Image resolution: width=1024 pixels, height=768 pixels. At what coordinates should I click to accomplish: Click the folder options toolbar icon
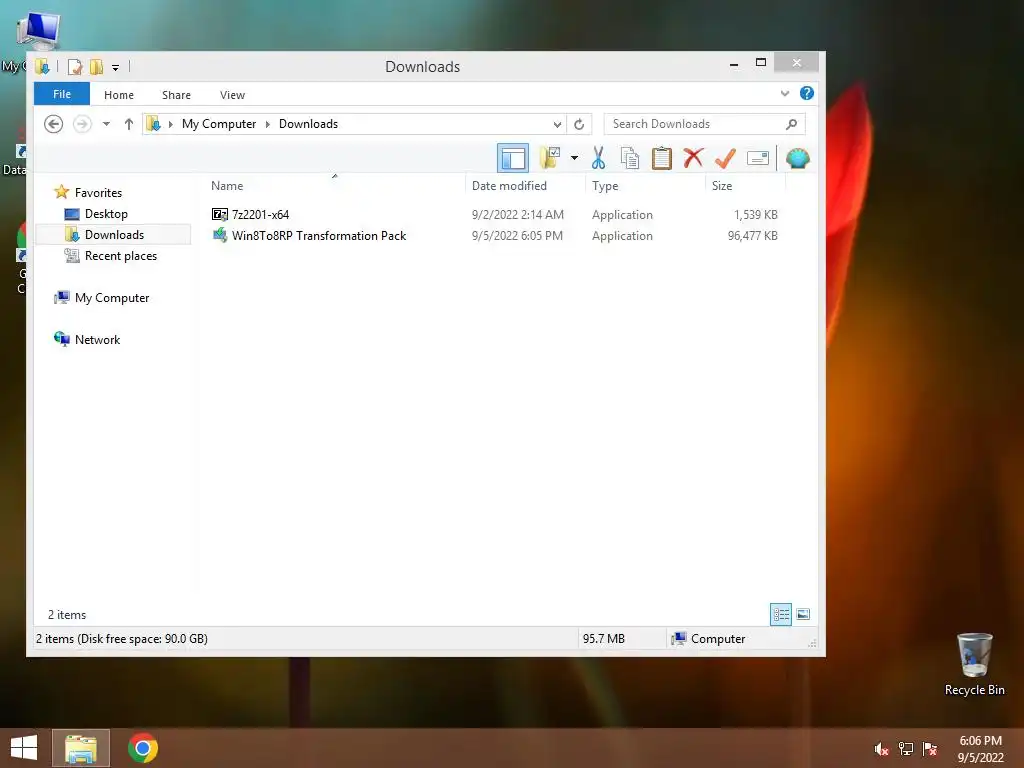pos(551,158)
